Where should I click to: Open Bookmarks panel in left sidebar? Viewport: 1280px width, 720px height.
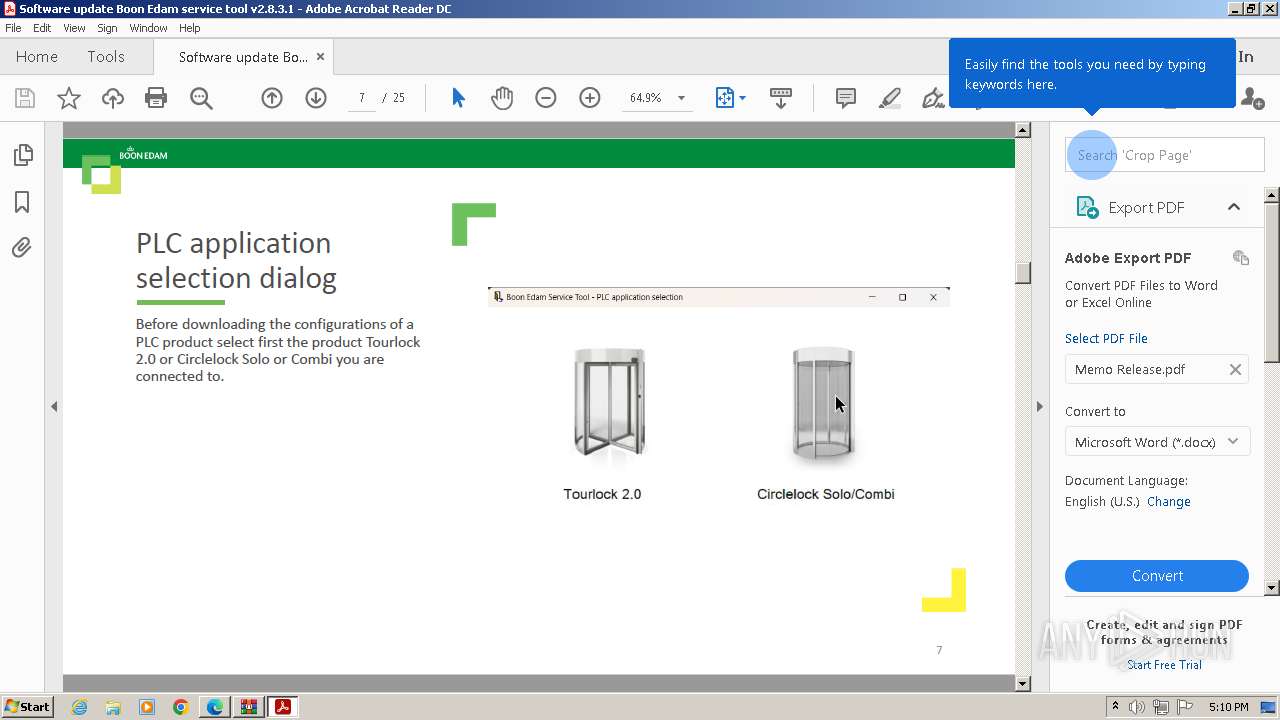tap(22, 202)
